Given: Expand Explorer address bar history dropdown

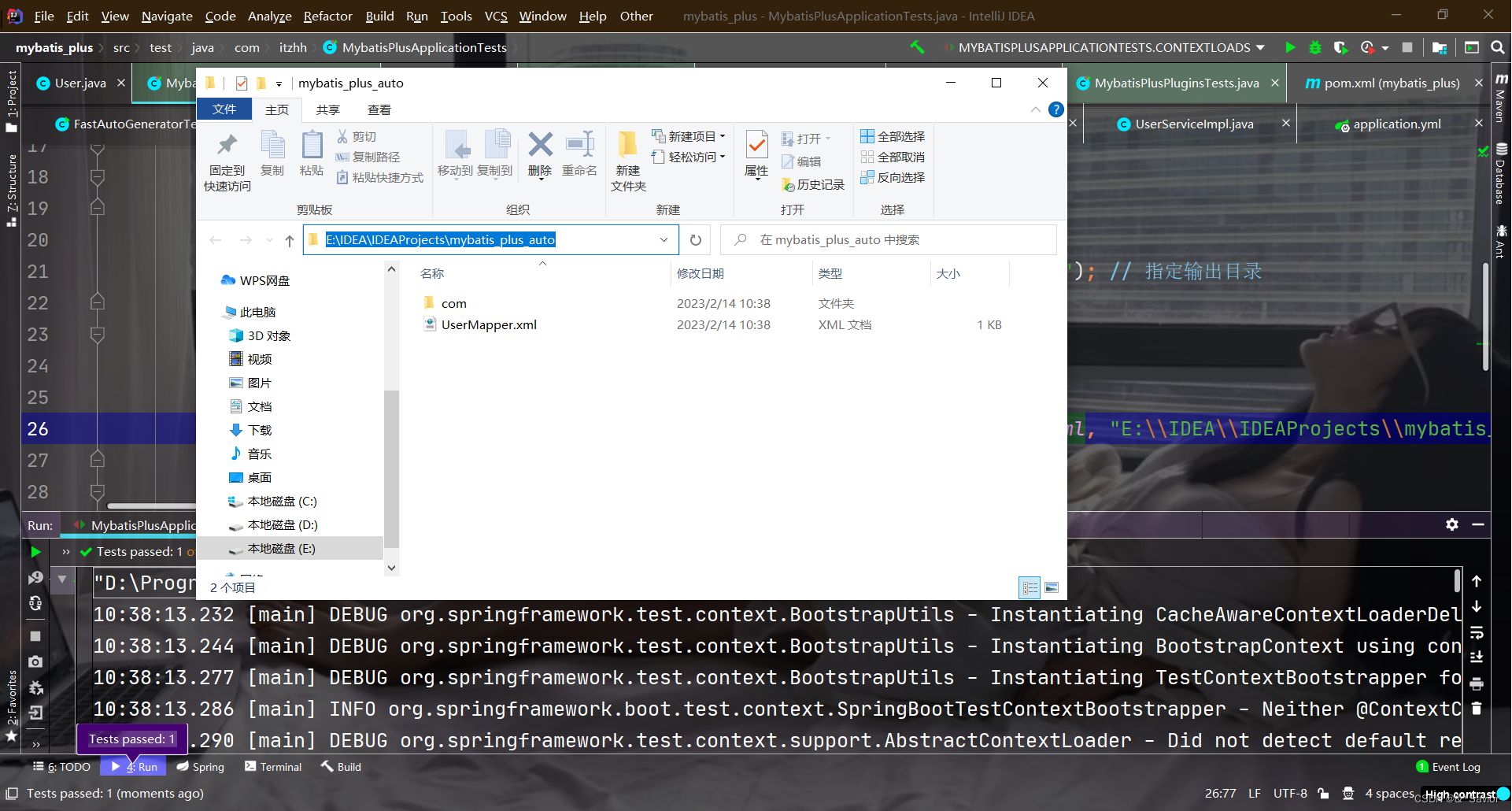Looking at the screenshot, I should pos(664,240).
